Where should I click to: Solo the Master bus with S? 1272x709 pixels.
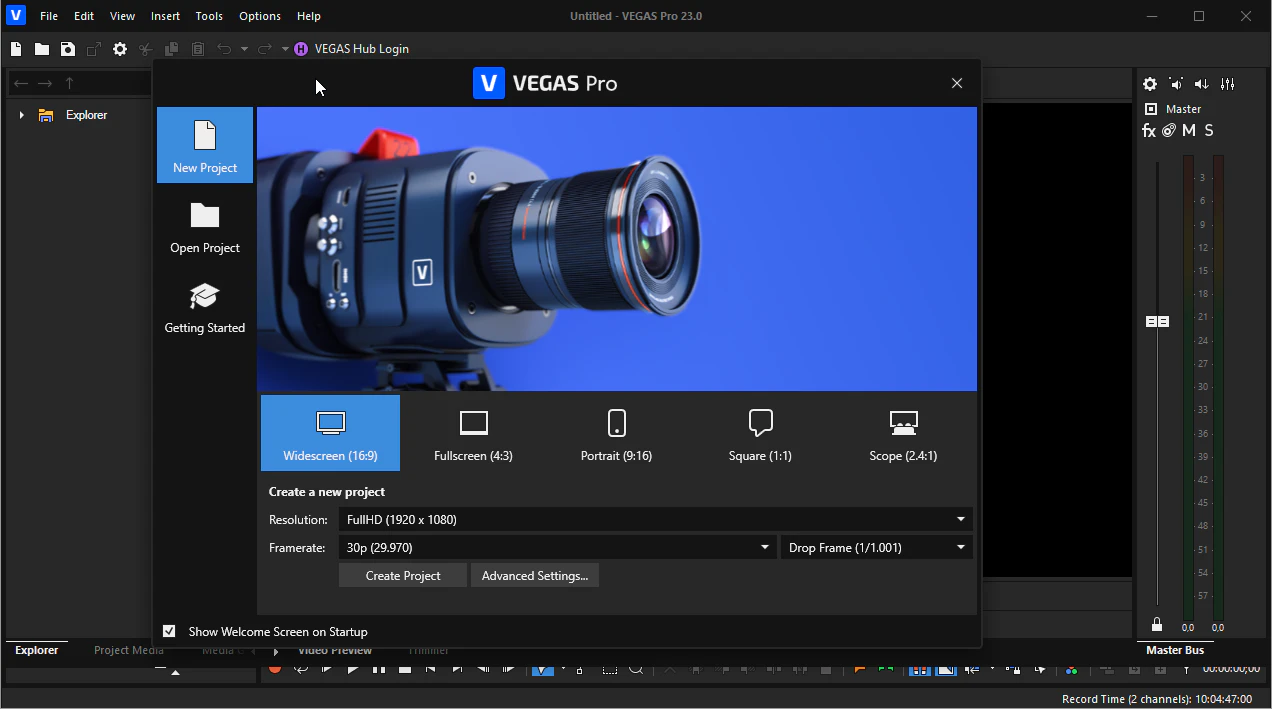(1209, 131)
